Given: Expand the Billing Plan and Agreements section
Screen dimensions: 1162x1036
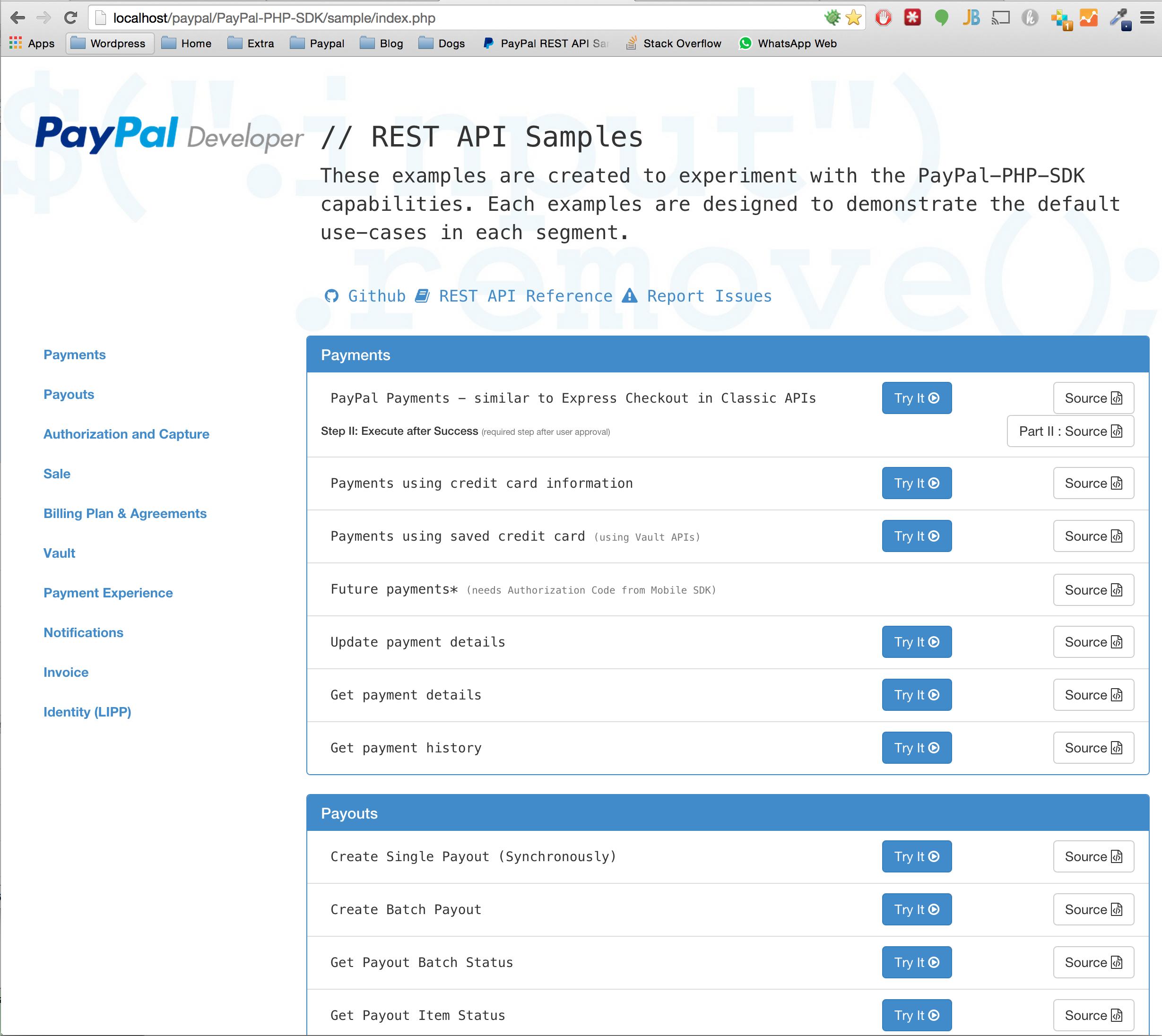Looking at the screenshot, I should (124, 513).
